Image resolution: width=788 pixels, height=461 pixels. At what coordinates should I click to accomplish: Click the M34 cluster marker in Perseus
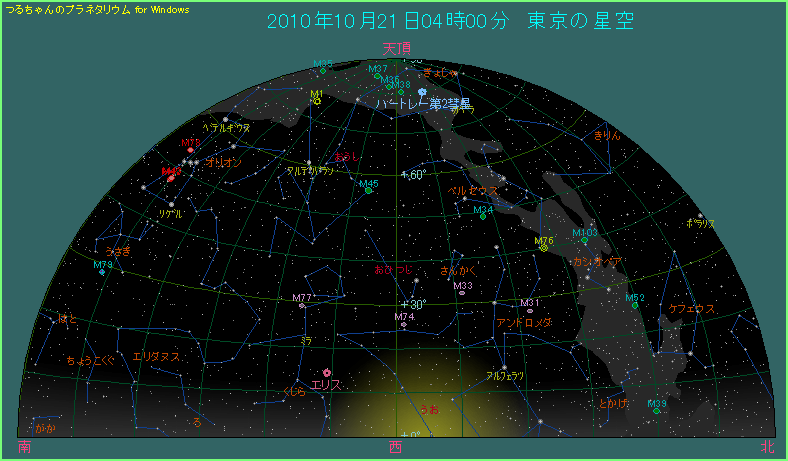pos(483,217)
